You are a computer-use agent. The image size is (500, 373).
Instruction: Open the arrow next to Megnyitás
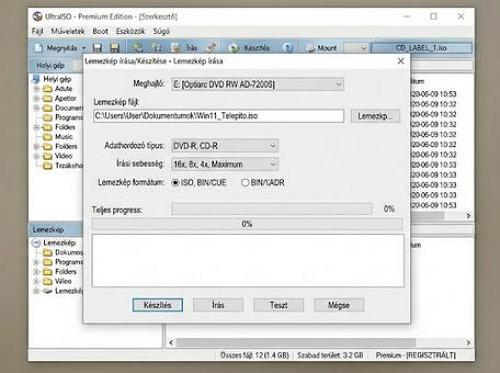coord(84,48)
